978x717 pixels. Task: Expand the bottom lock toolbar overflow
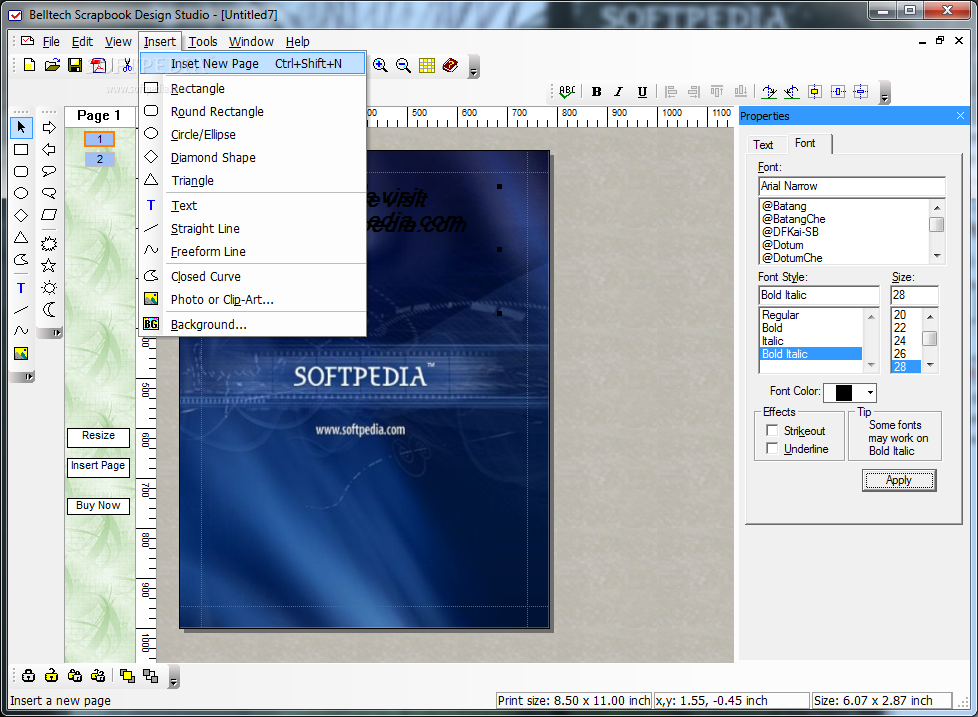coord(174,677)
